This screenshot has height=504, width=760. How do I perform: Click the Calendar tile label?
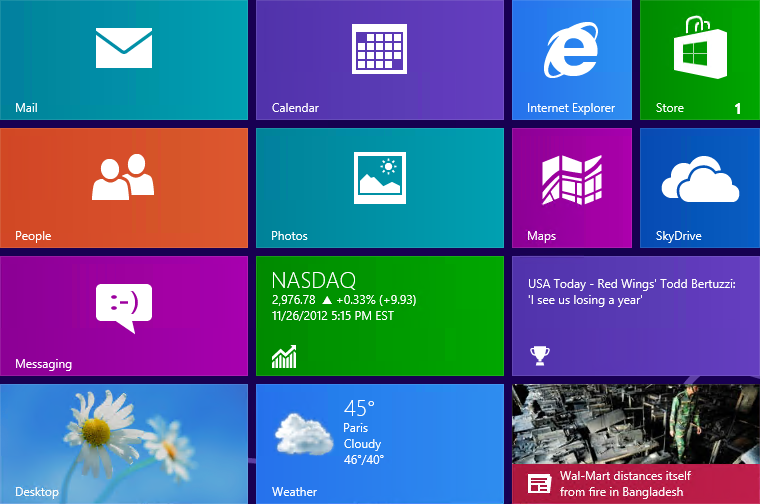point(295,108)
